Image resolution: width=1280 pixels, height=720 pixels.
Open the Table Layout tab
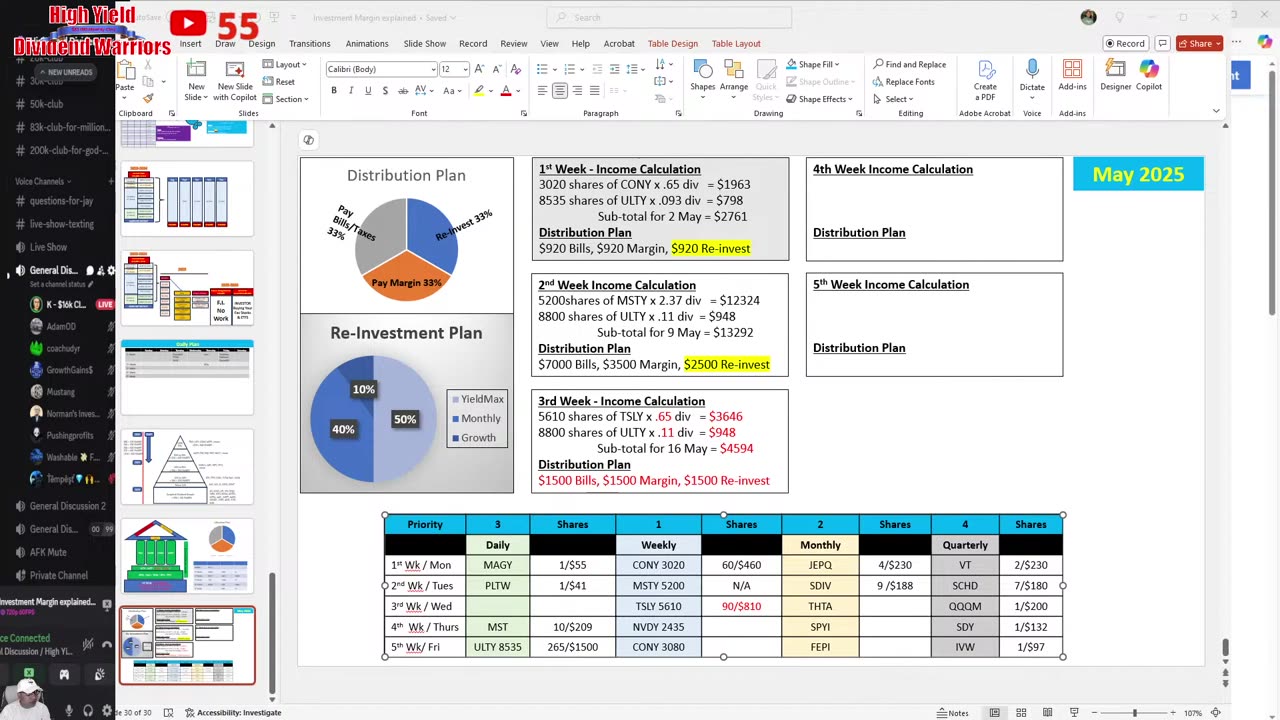[736, 44]
